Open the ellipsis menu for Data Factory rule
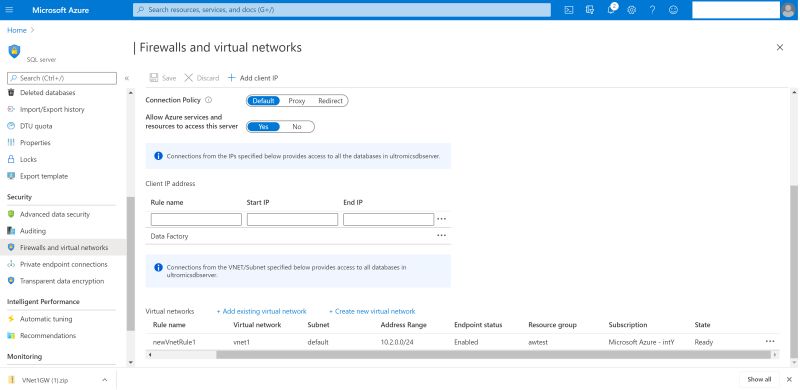 442,236
